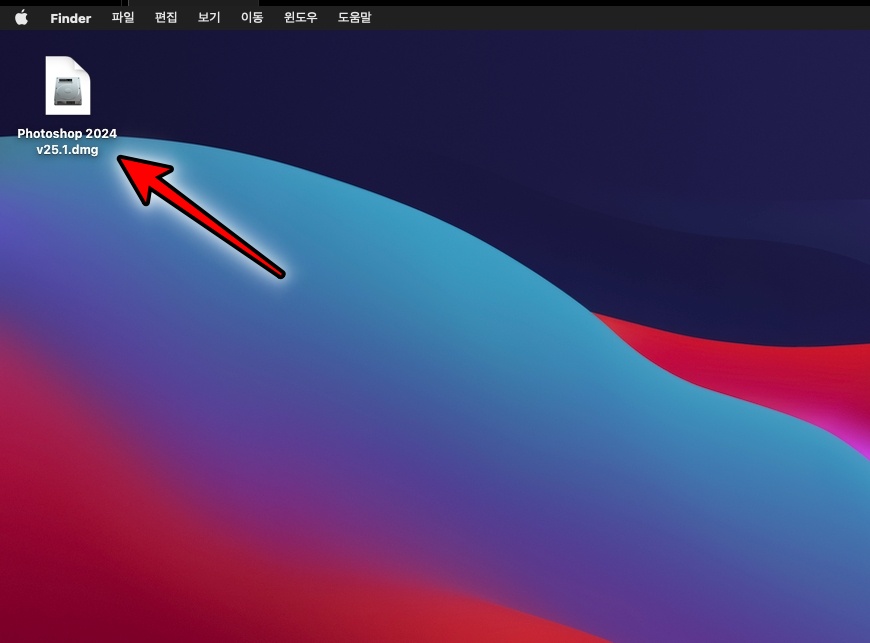Open the Finder menu
Viewport: 870px width, 643px height.
[70, 18]
